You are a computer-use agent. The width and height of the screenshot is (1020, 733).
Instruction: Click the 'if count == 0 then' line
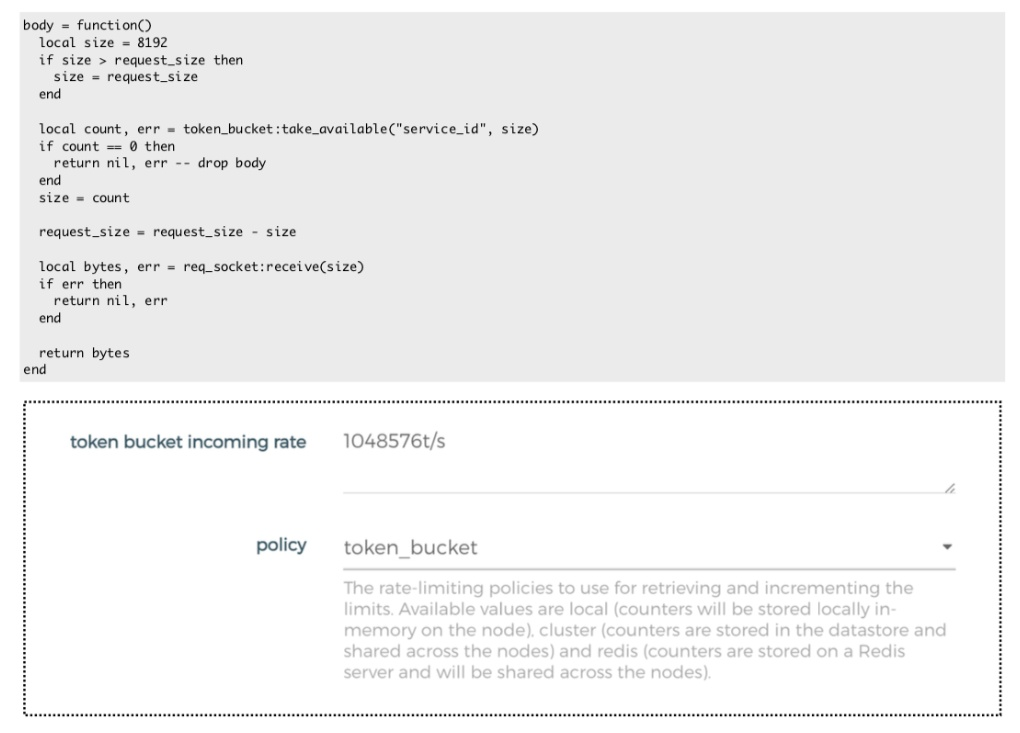click(x=106, y=146)
